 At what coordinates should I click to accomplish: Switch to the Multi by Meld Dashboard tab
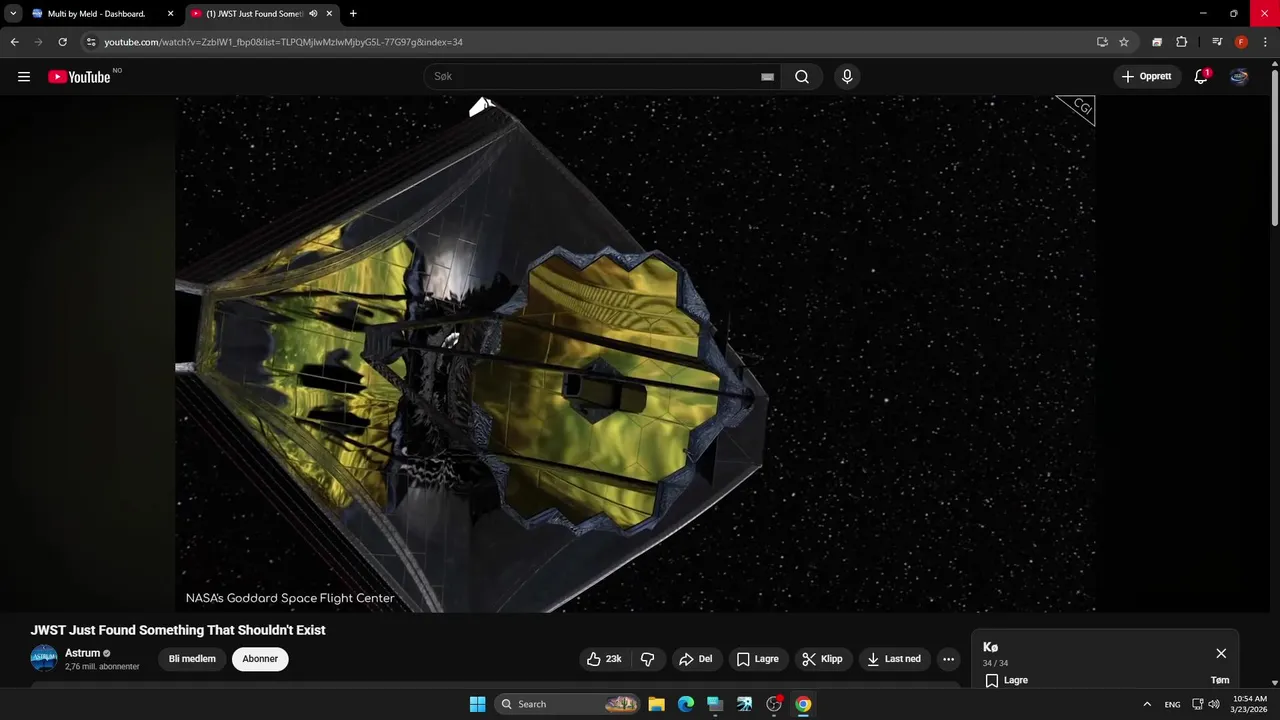(96, 14)
